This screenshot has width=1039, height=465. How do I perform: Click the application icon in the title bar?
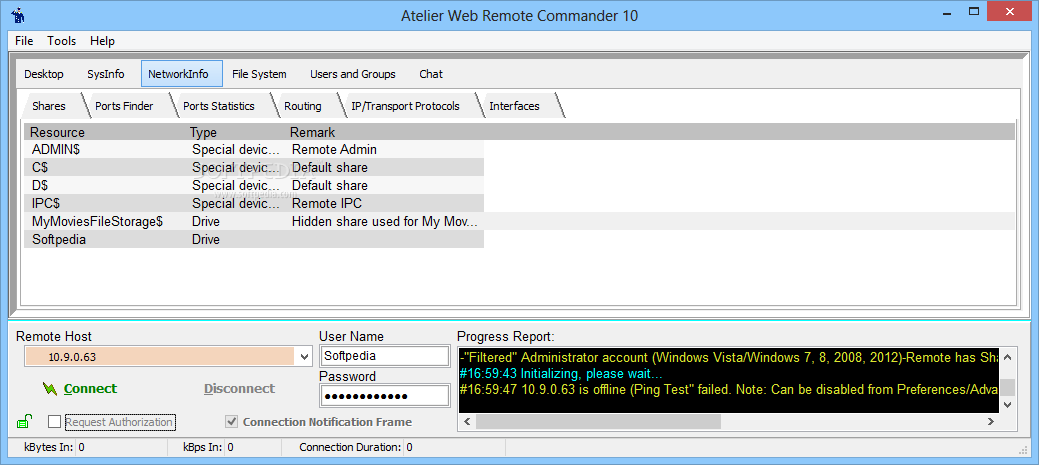pos(18,15)
